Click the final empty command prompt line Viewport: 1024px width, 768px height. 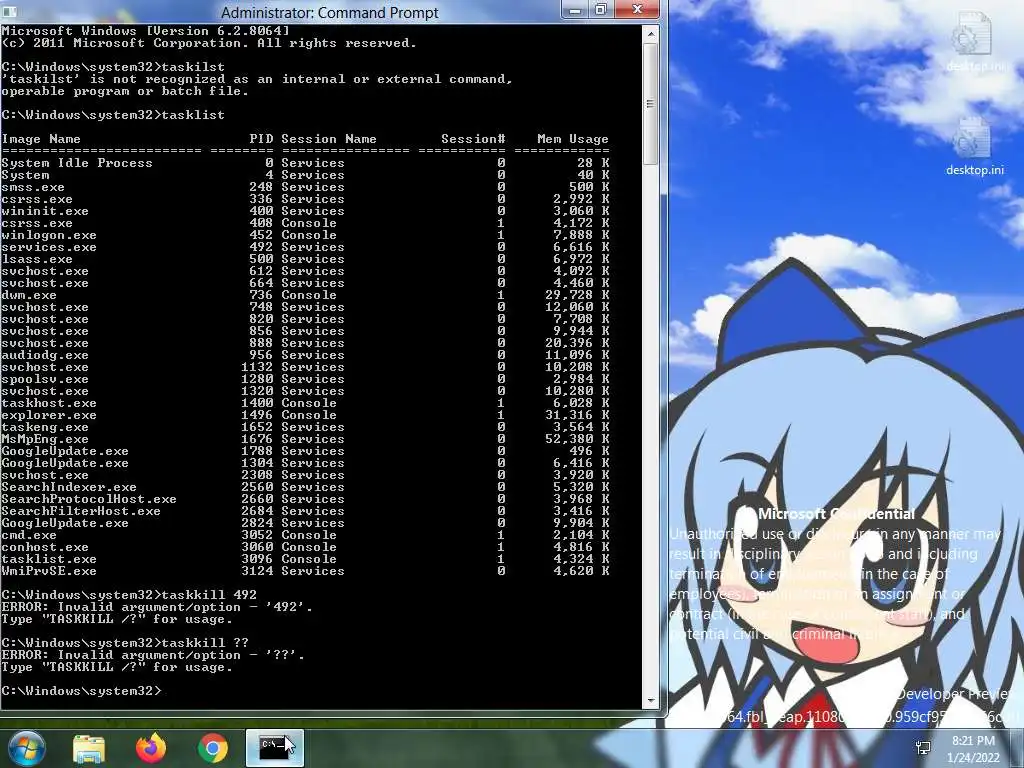point(81,692)
